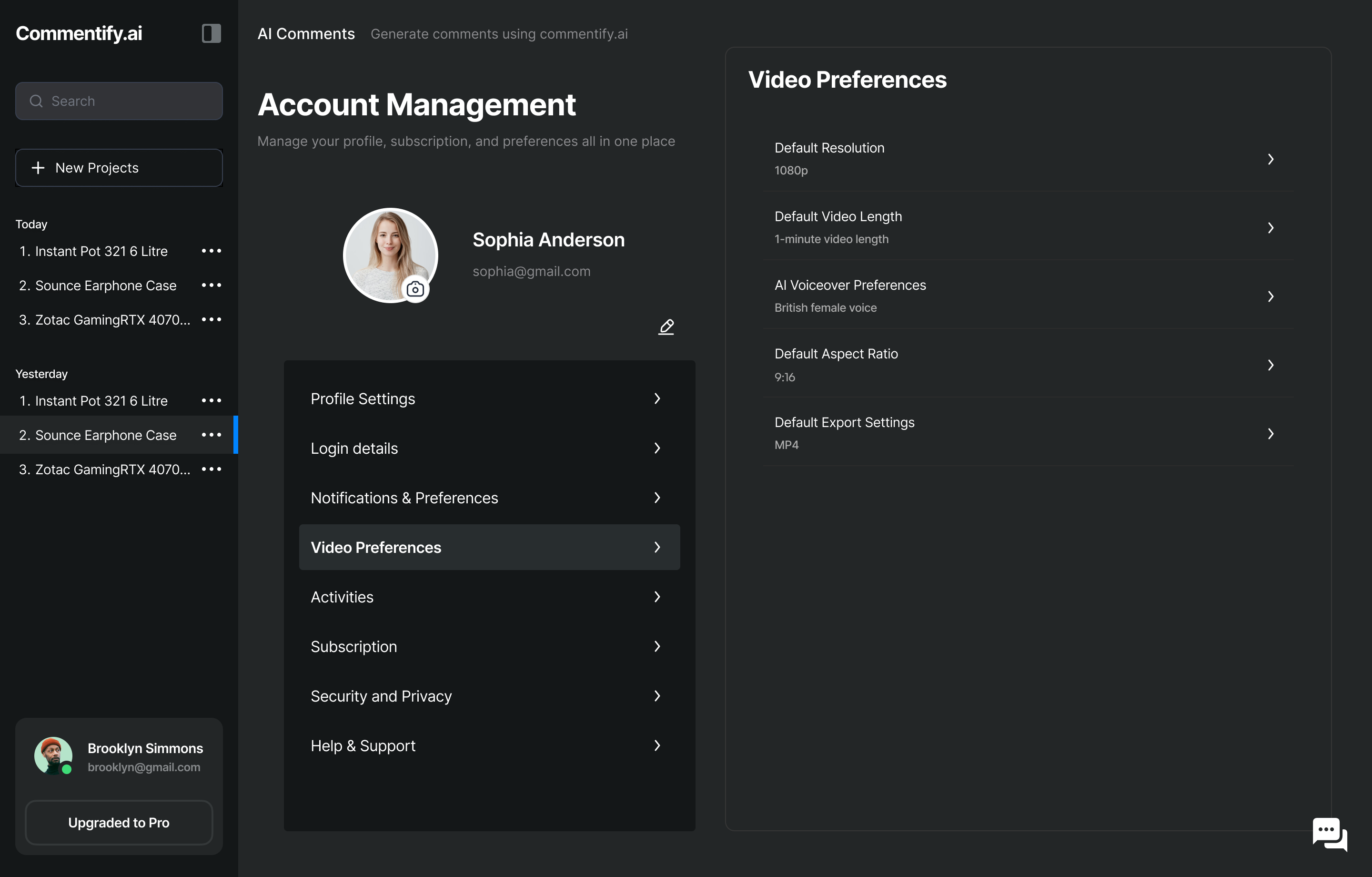This screenshot has width=1372, height=877.
Task: Expand AI Voiceover Preferences
Action: (1271, 296)
